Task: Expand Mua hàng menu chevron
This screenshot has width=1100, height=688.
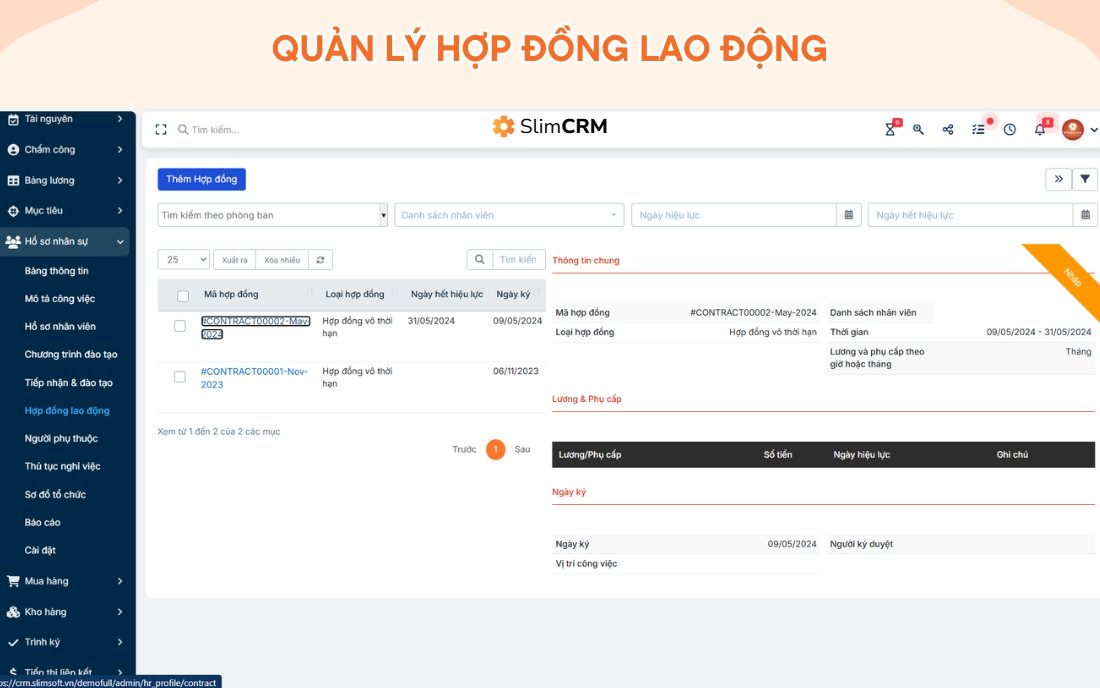Action: [x=120, y=581]
